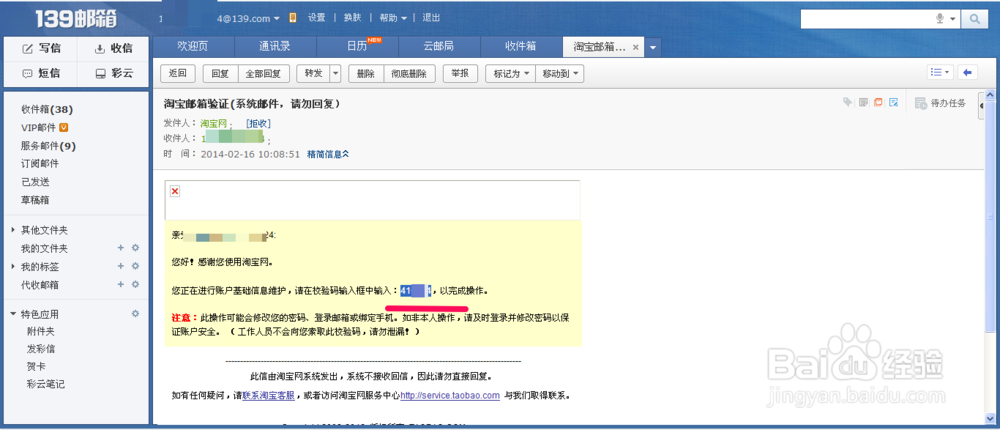Click the 写信 compose mail button
This screenshot has width=1000, height=430.
click(x=41, y=48)
